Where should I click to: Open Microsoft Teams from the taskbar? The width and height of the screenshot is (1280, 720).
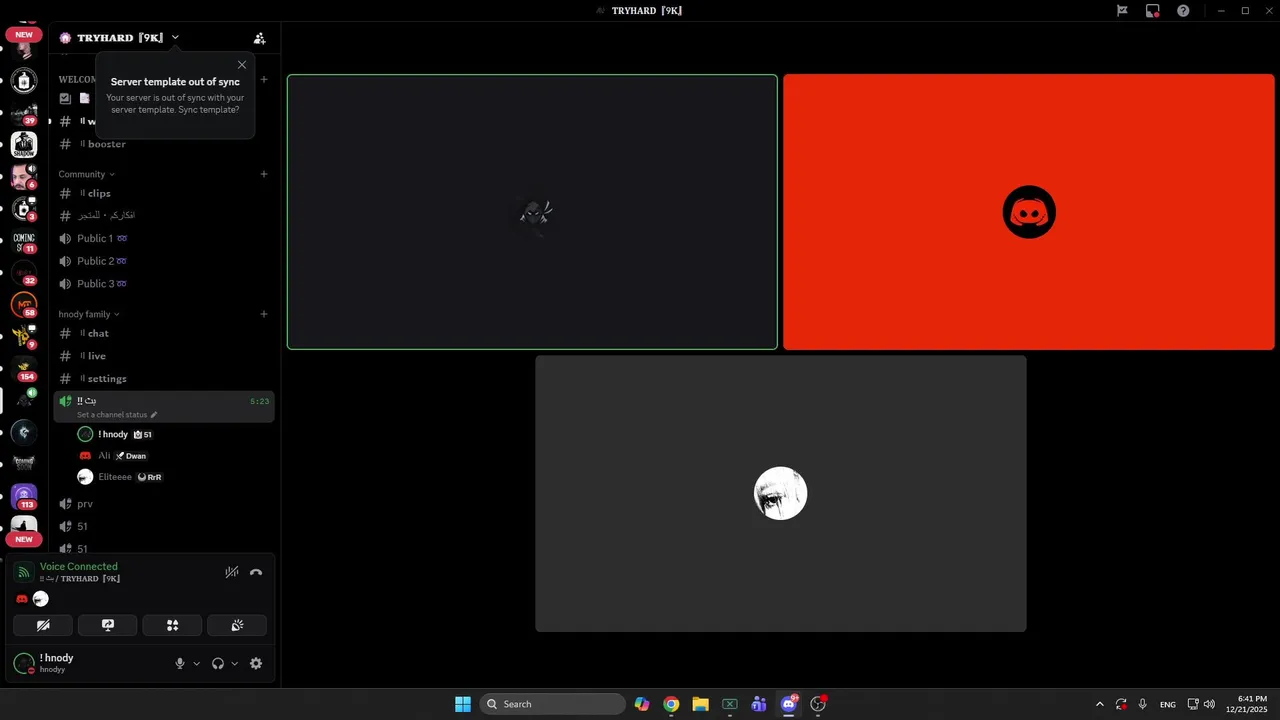tap(759, 704)
